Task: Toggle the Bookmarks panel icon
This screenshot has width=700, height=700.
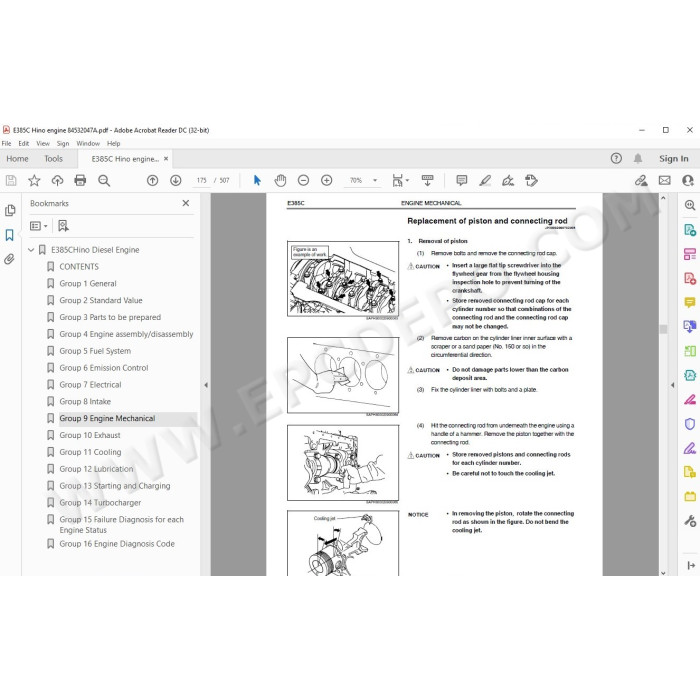Action: (x=9, y=235)
